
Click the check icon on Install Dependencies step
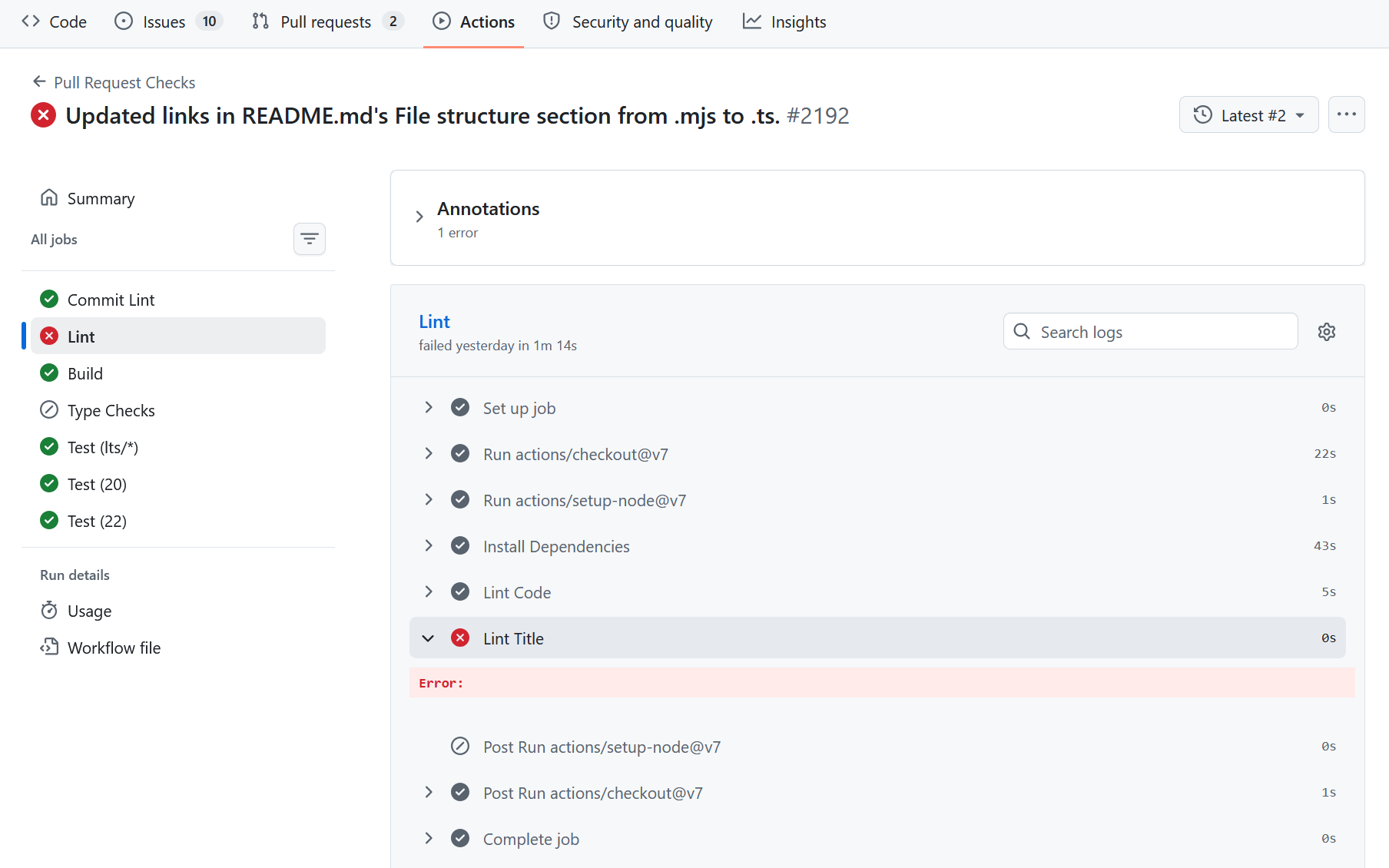coord(460,545)
